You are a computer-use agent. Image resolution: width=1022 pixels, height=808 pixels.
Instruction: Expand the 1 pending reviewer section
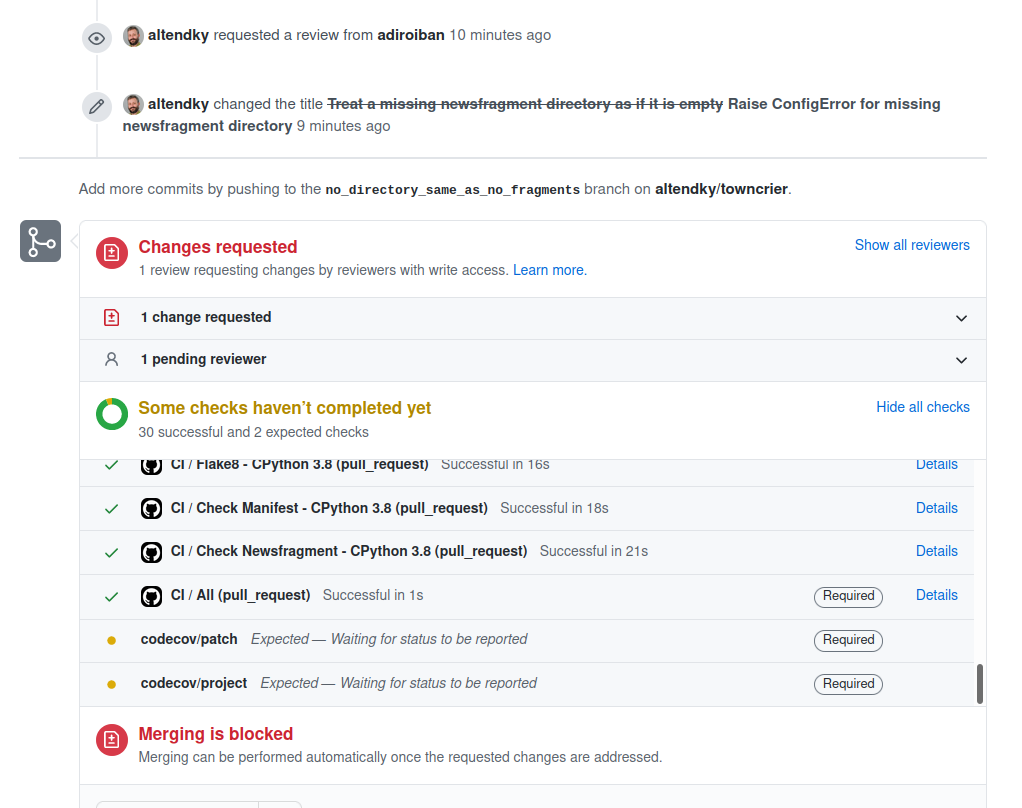(x=961, y=360)
